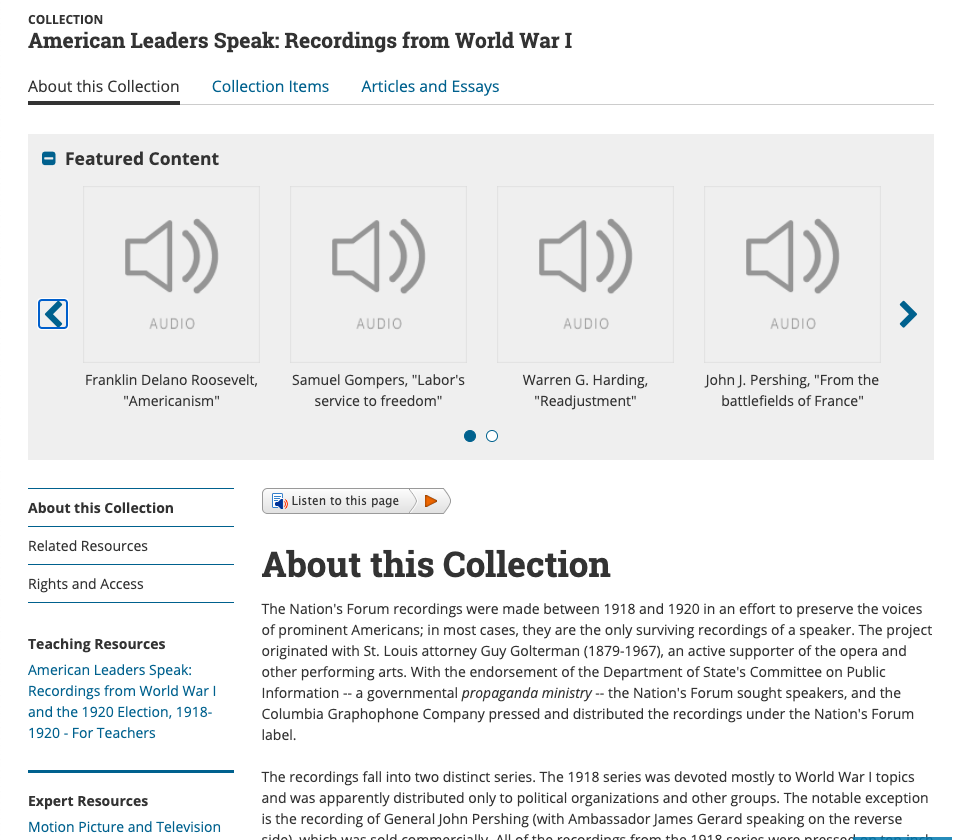
Task: Open Rights and Access sidebar link
Action: (86, 584)
